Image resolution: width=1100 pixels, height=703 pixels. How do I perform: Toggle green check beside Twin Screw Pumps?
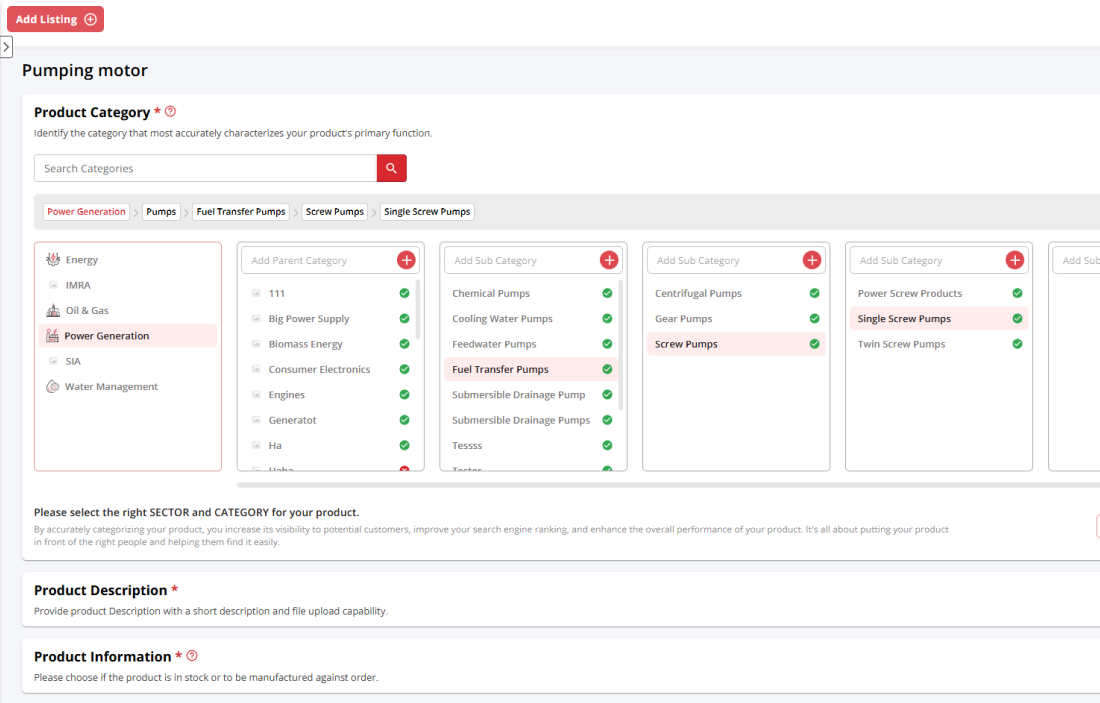pos(1017,344)
